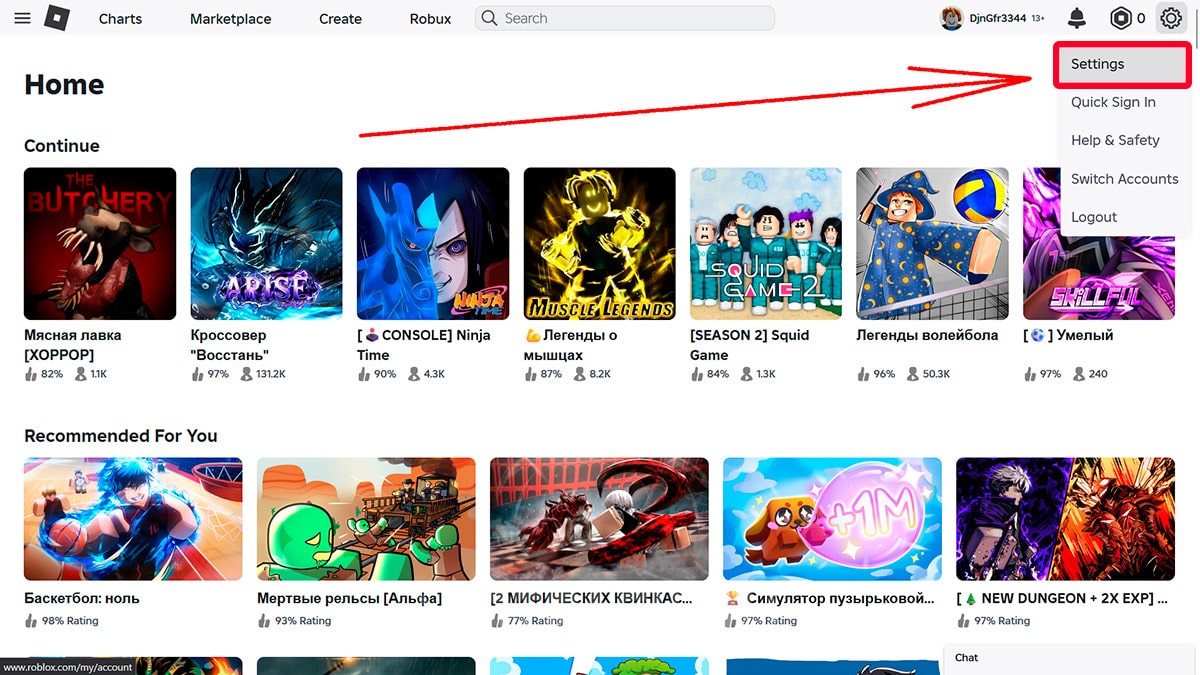1200x675 pixels.
Task: Click the magnifier icon in the search bar
Action: 489,18
